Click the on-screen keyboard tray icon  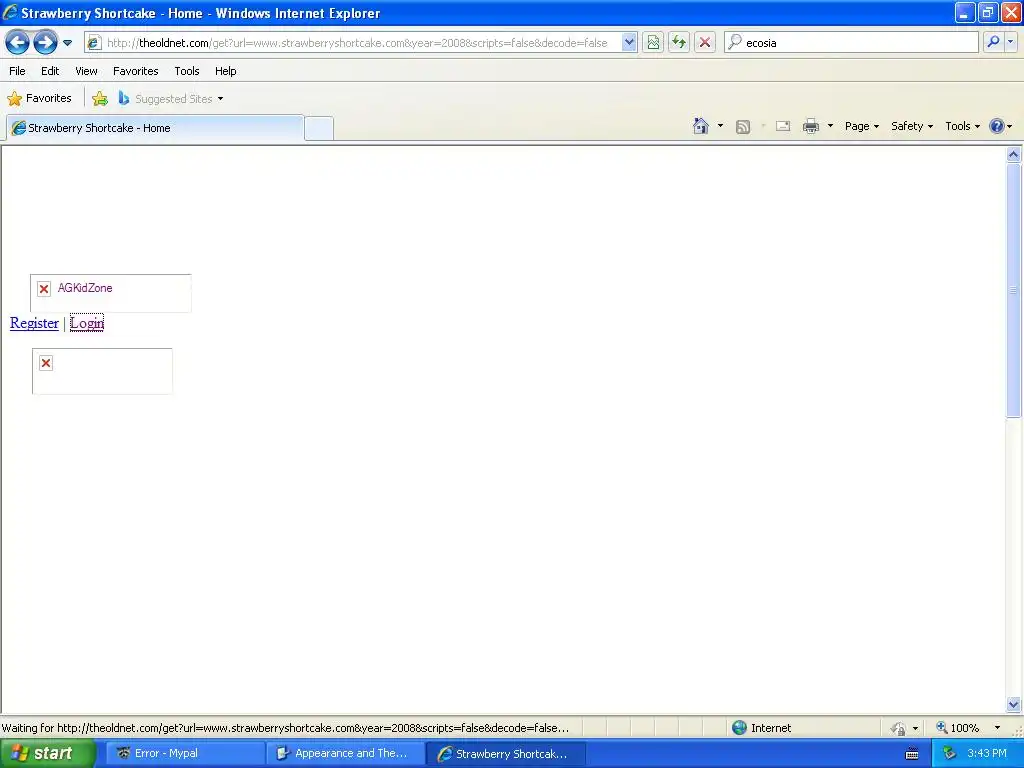[x=912, y=754]
